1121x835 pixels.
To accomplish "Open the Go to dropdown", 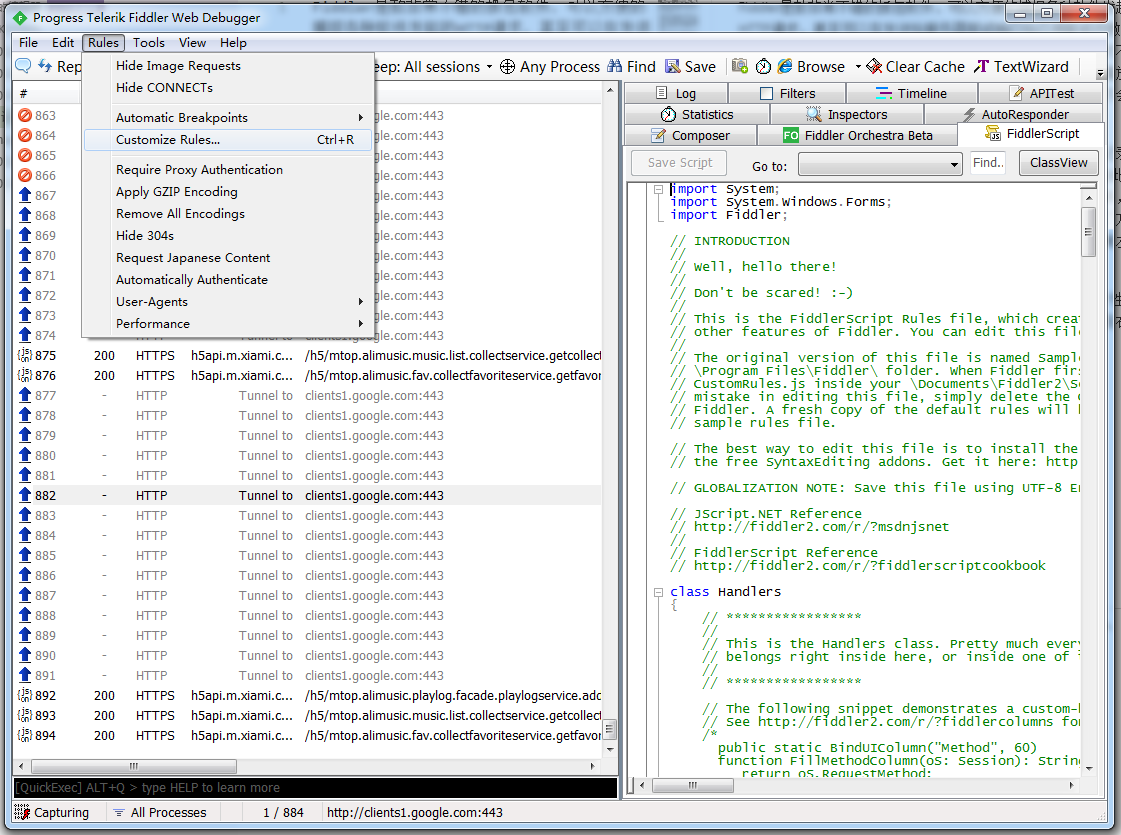I will pyautogui.click(x=879, y=164).
